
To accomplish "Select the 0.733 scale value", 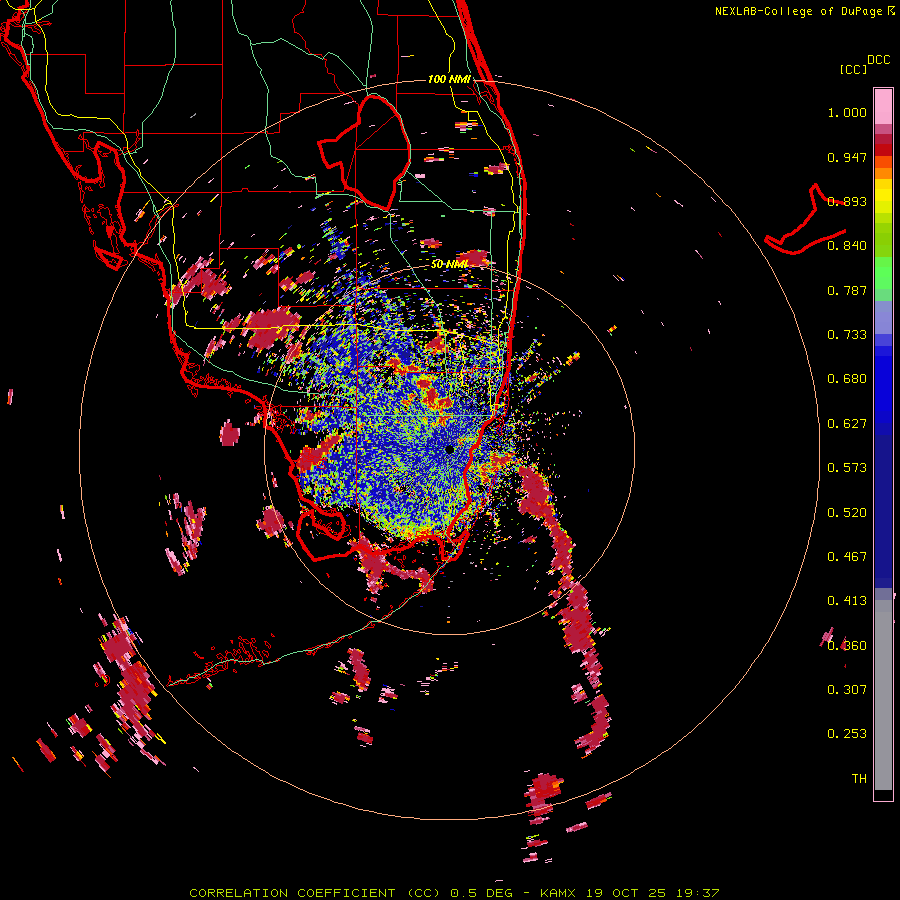I will pyautogui.click(x=847, y=335).
